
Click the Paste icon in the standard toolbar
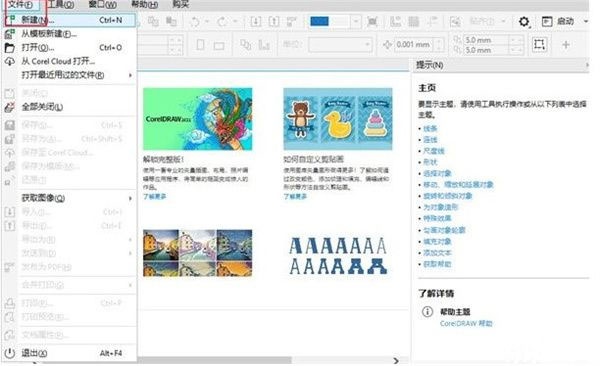[171, 21]
